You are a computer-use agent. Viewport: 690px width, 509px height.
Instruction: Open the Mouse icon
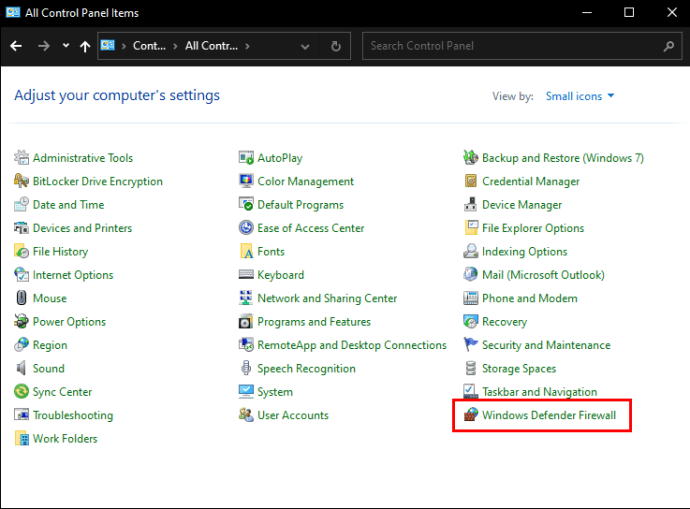(x=22, y=298)
